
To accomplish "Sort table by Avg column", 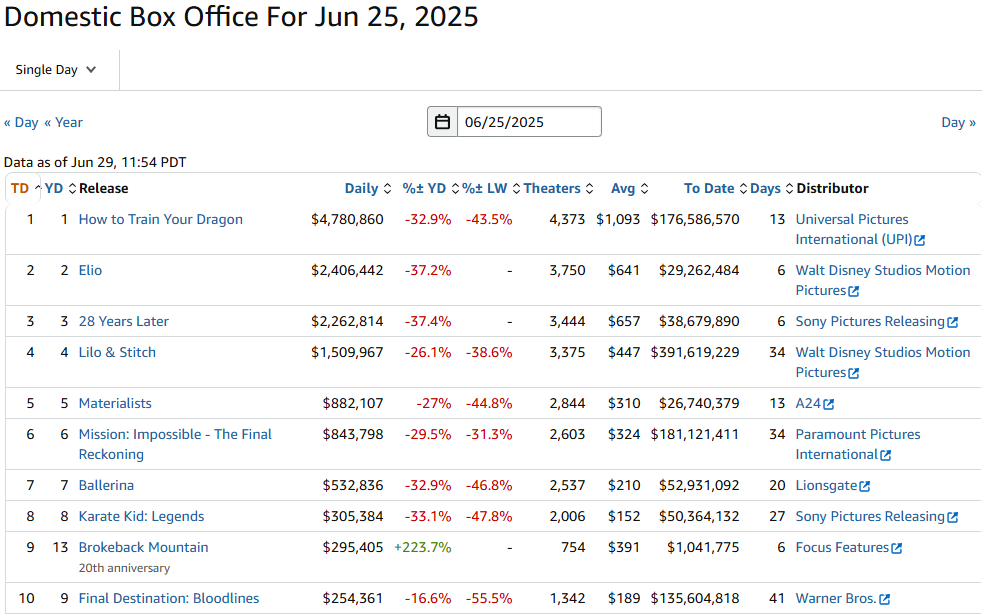I will point(629,189).
